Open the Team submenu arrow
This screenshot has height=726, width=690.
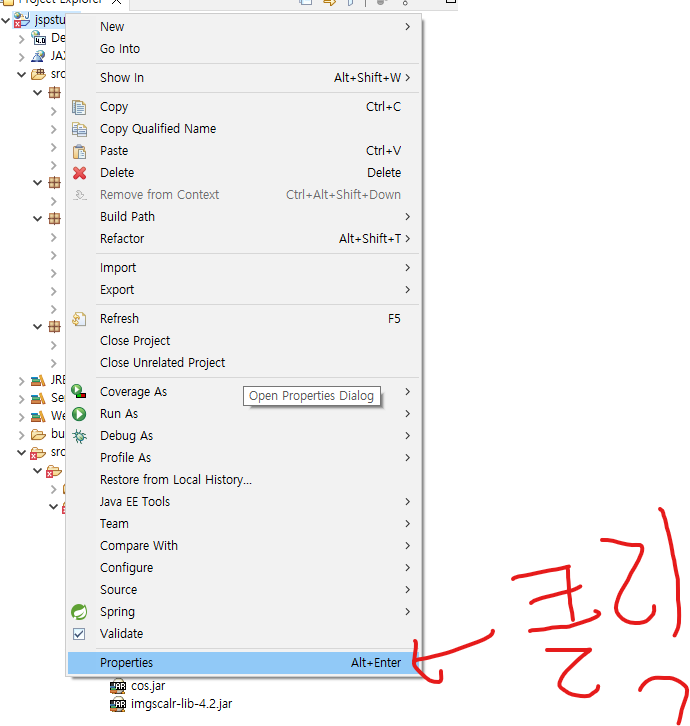pos(408,524)
